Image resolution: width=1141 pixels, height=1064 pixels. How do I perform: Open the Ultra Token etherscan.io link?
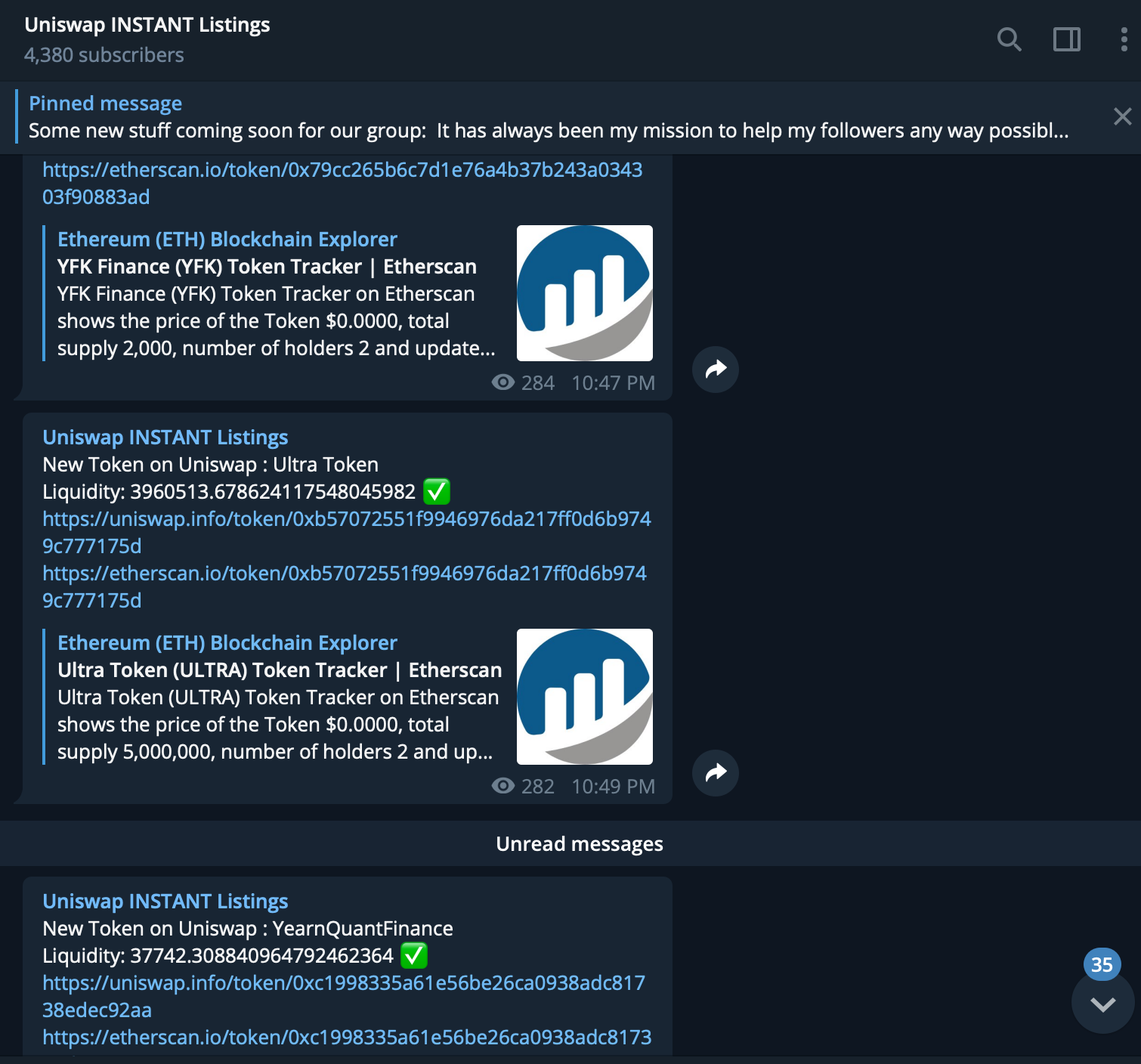pyautogui.click(x=345, y=587)
